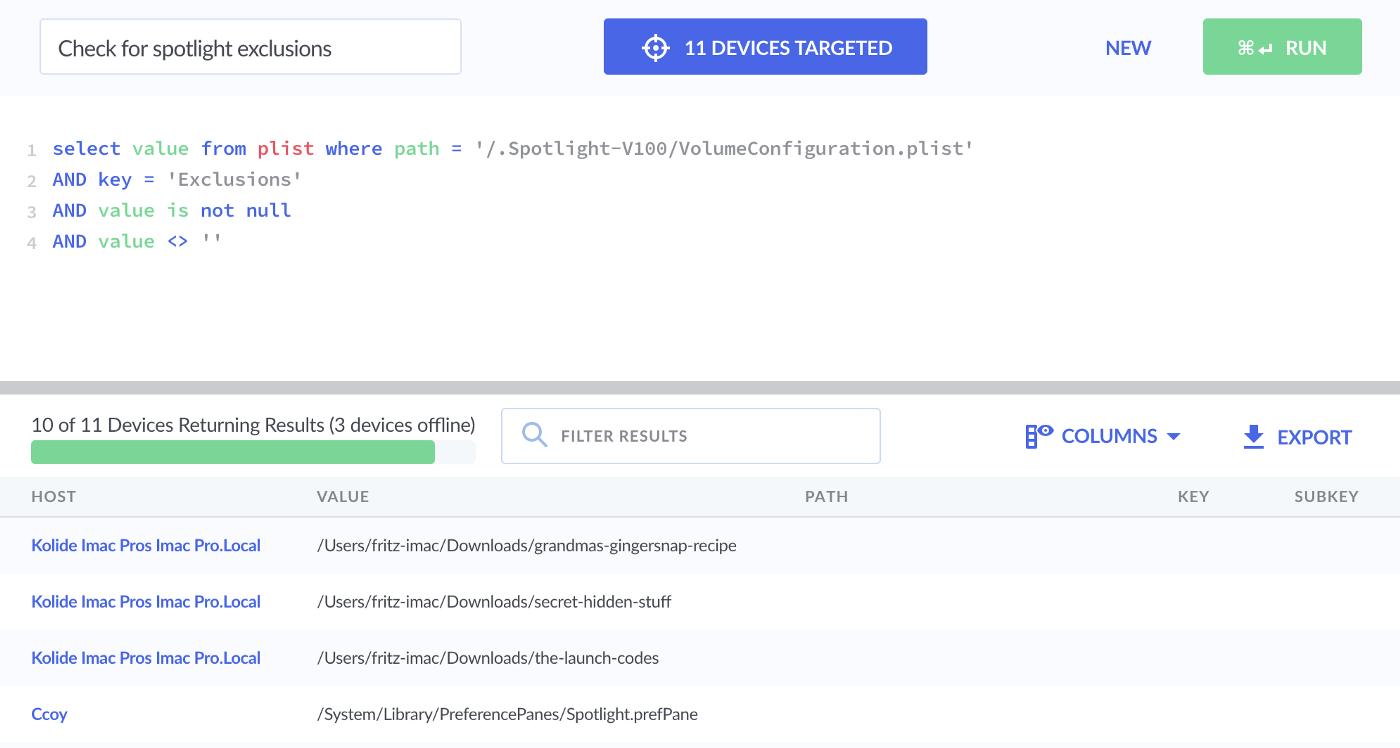Image resolution: width=1400 pixels, height=748 pixels.
Task: Click the green results progress bar
Action: [233, 452]
